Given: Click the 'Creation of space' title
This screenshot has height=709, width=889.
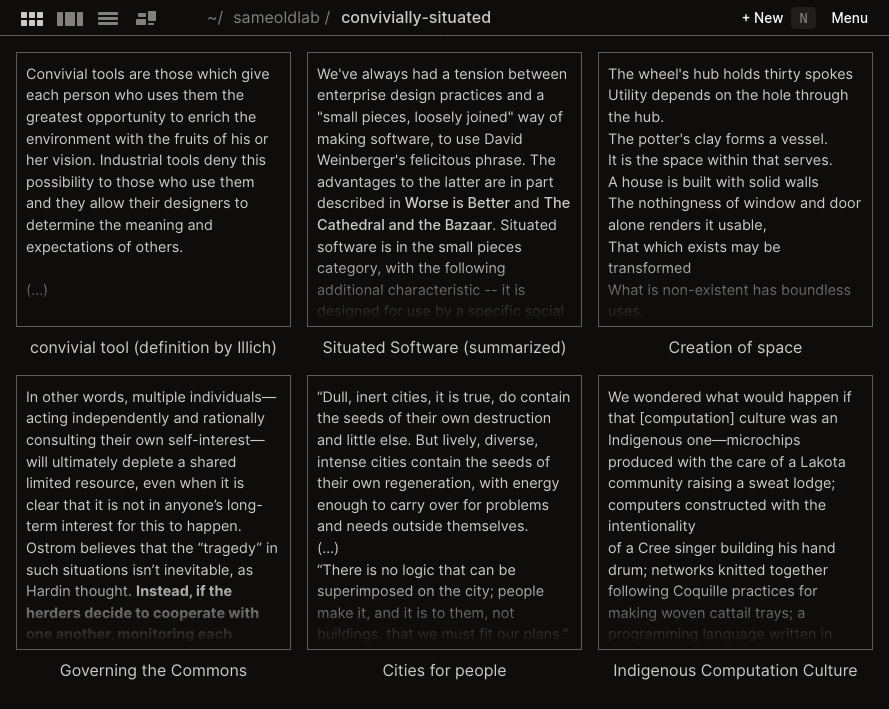Looking at the screenshot, I should click(735, 348).
